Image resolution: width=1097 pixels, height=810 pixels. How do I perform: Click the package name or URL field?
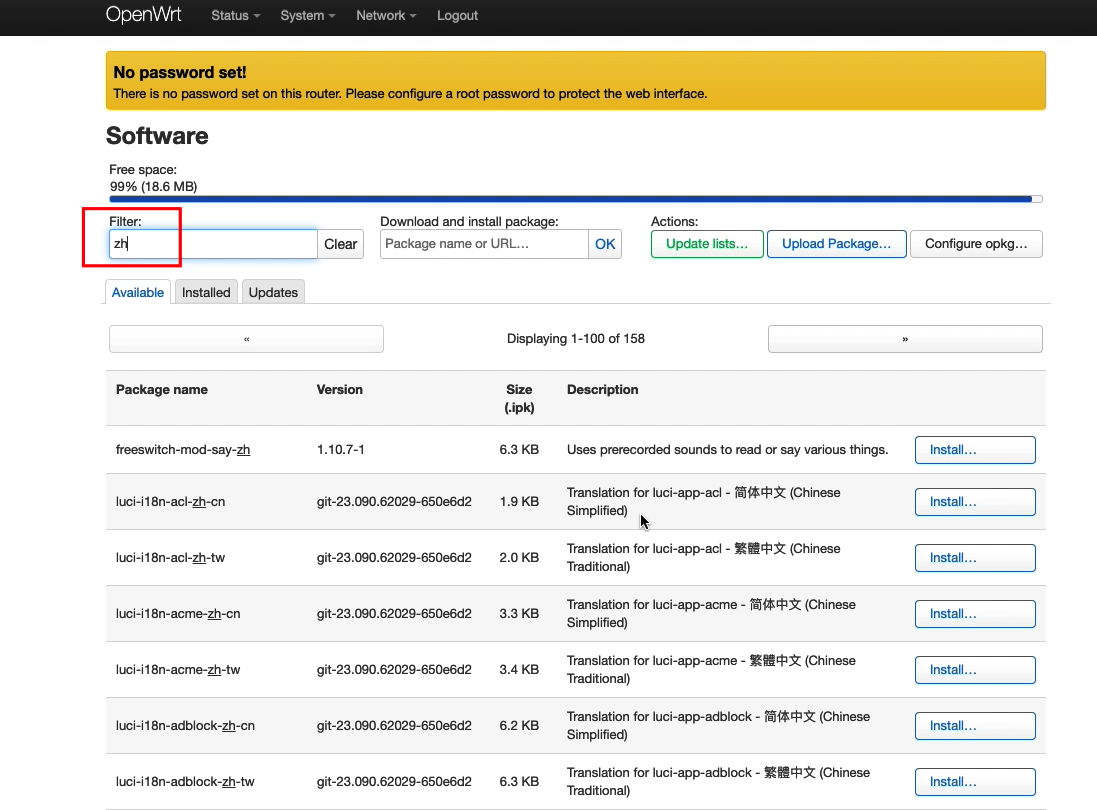tap(484, 244)
